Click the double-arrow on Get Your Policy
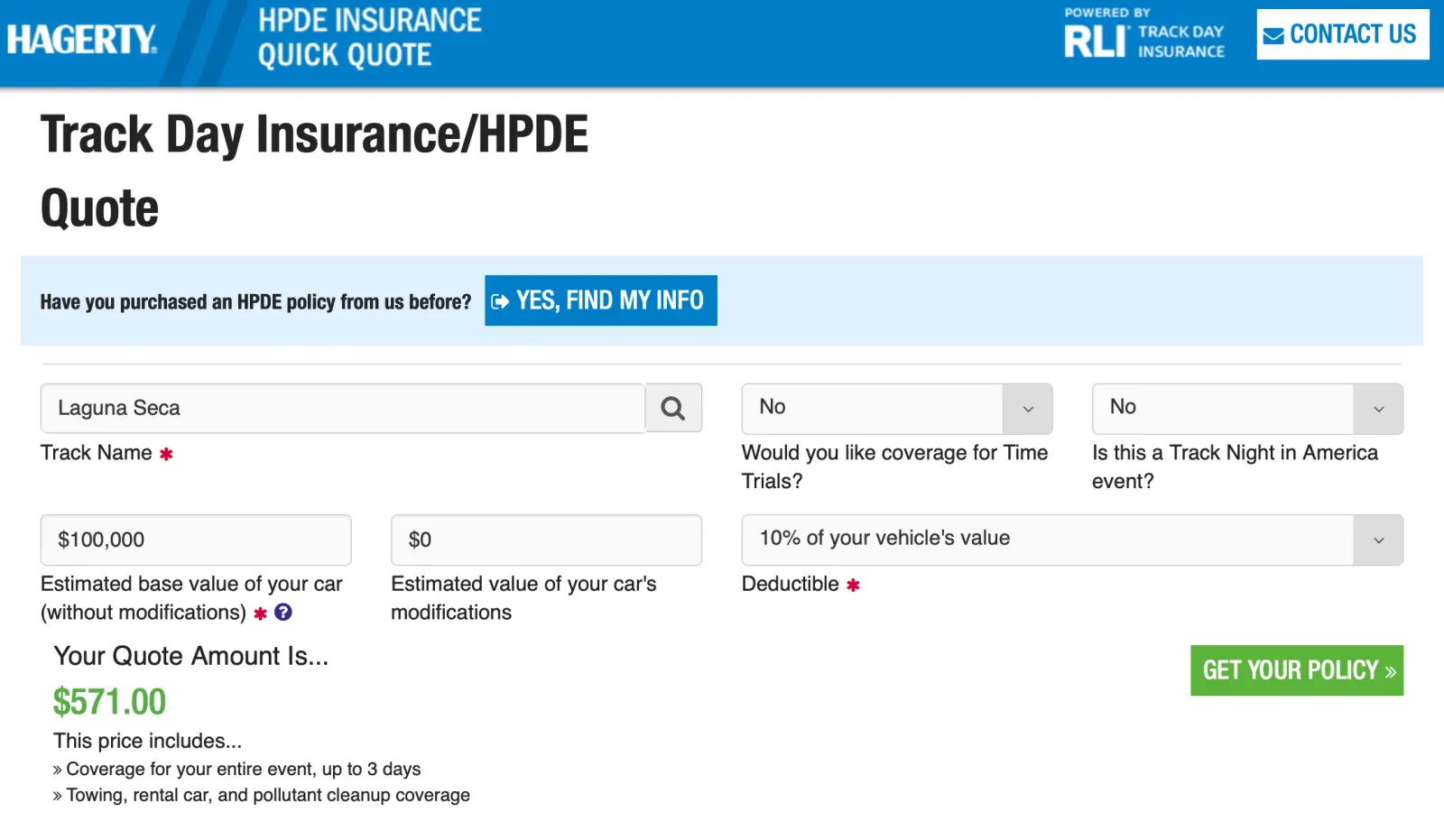The image size is (1444, 840). 1390,672
